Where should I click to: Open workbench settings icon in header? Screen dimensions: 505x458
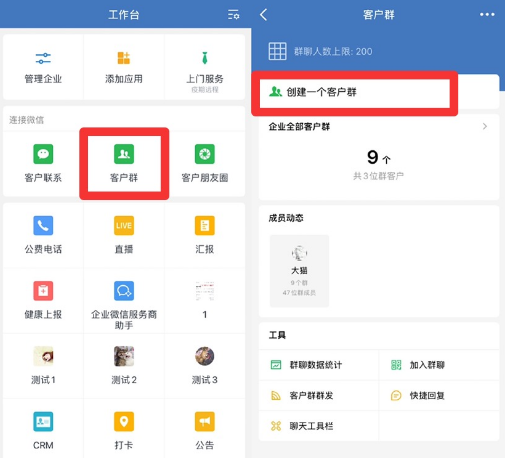click(233, 15)
